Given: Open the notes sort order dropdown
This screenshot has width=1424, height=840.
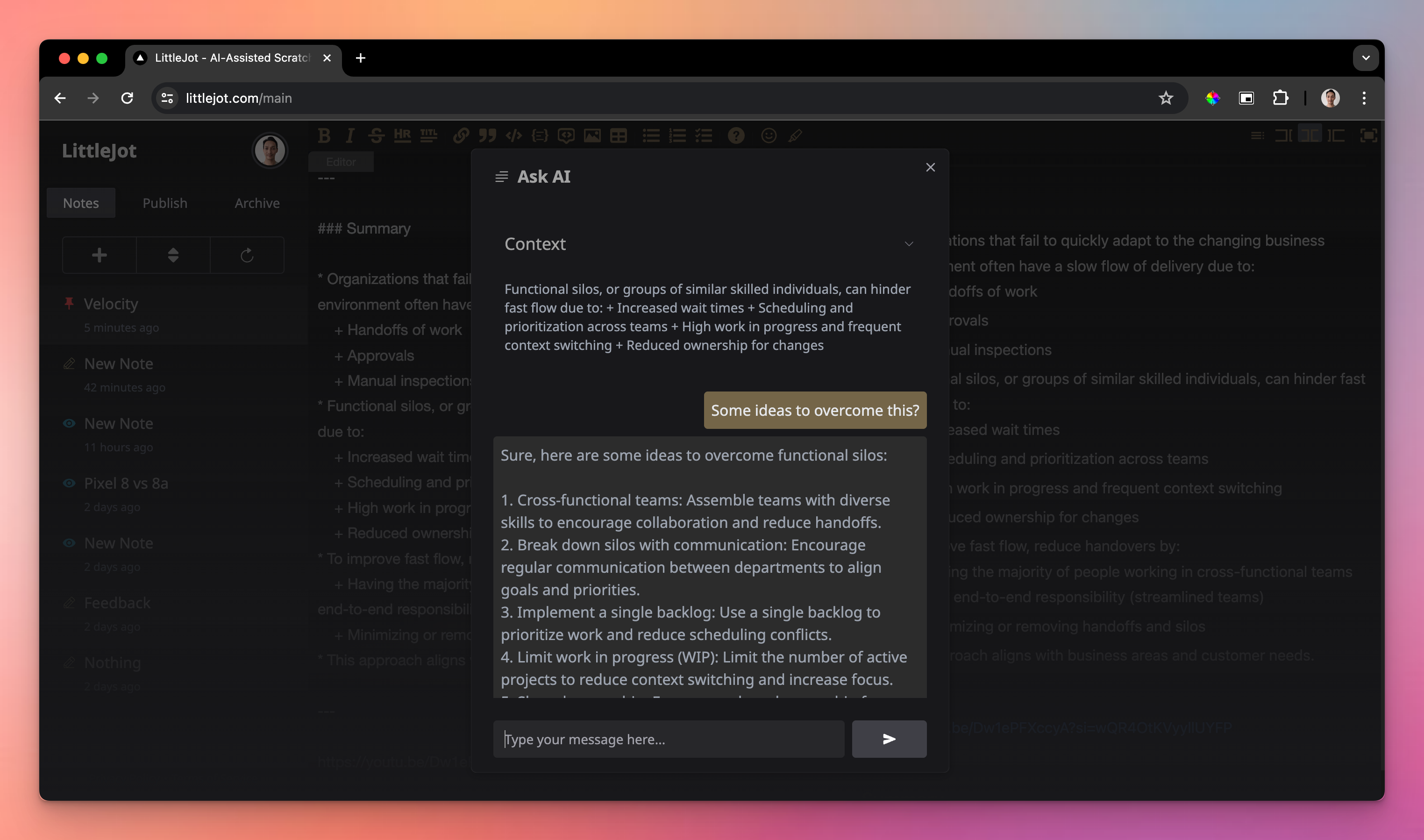Looking at the screenshot, I should pyautogui.click(x=173, y=255).
